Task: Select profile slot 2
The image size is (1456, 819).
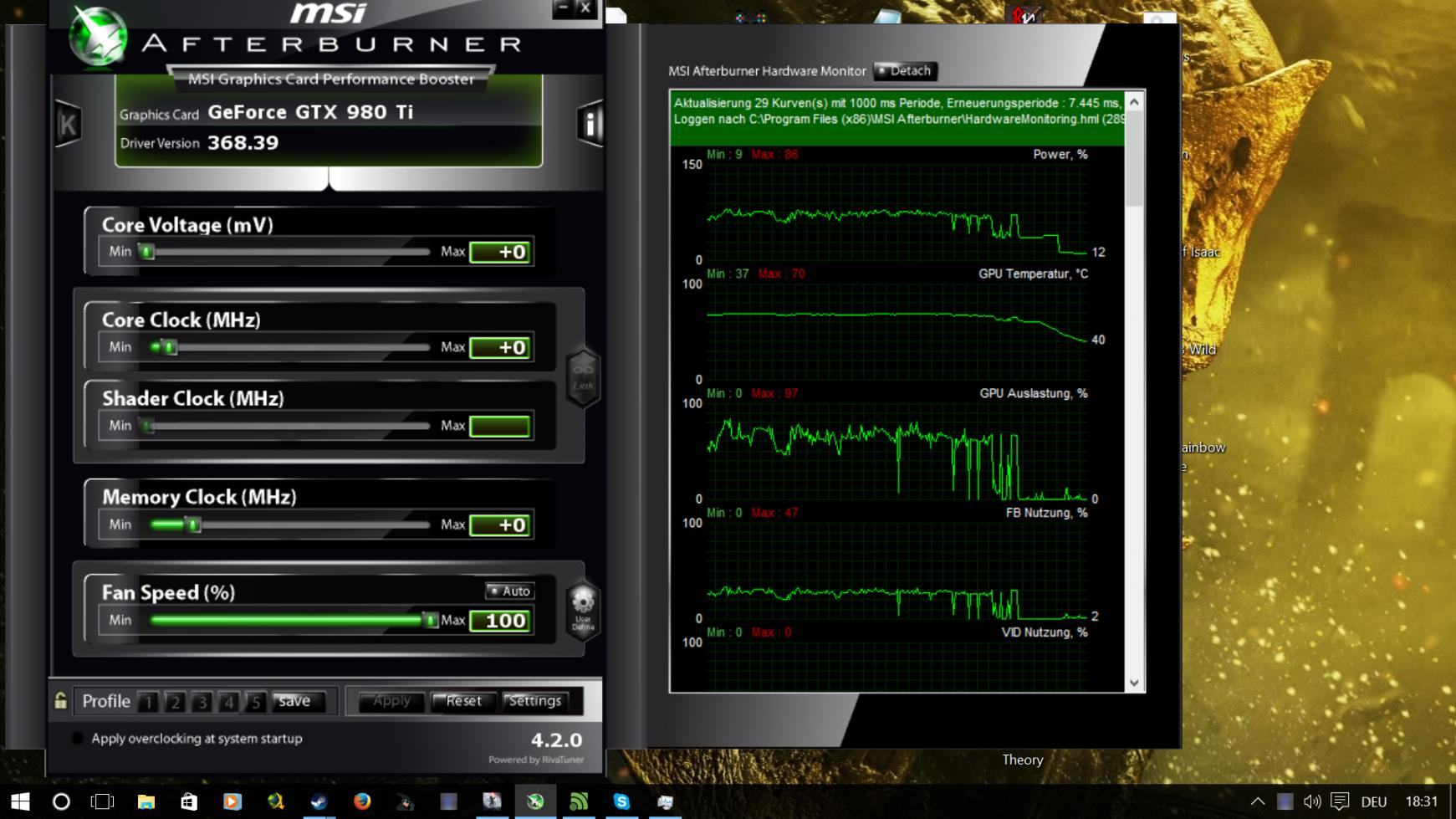Action: [x=175, y=702]
